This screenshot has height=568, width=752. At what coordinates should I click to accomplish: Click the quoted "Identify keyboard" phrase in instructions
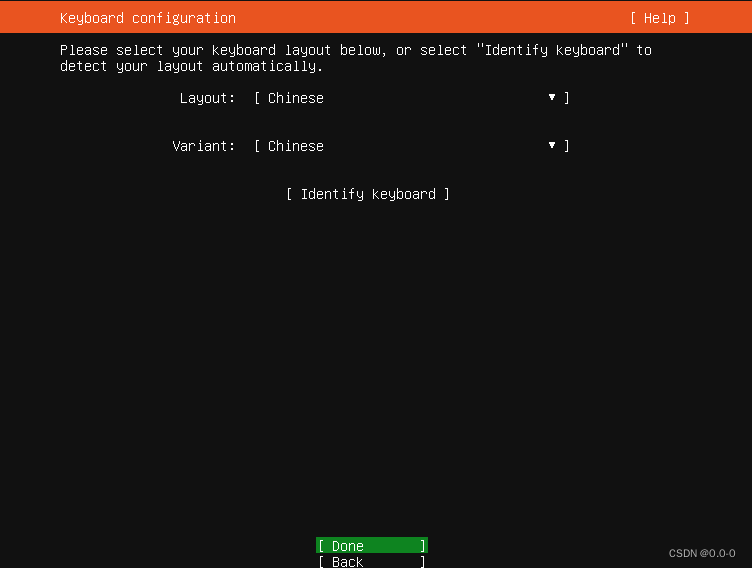(x=552, y=50)
